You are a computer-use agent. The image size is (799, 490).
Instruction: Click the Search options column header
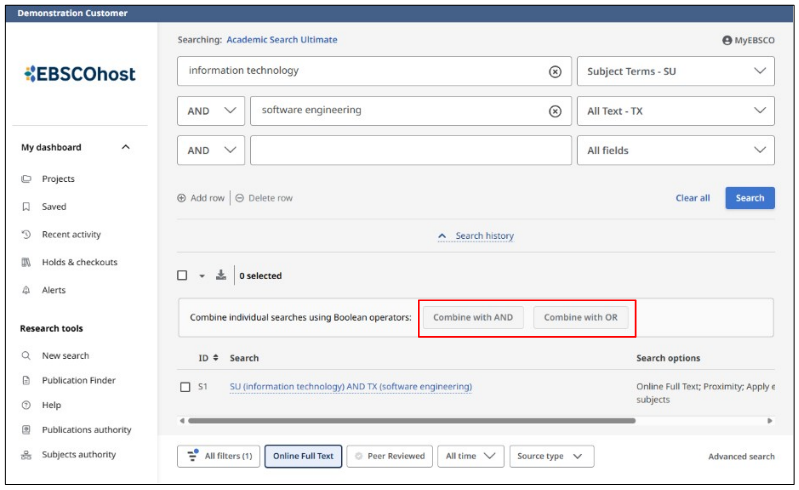tap(668, 358)
